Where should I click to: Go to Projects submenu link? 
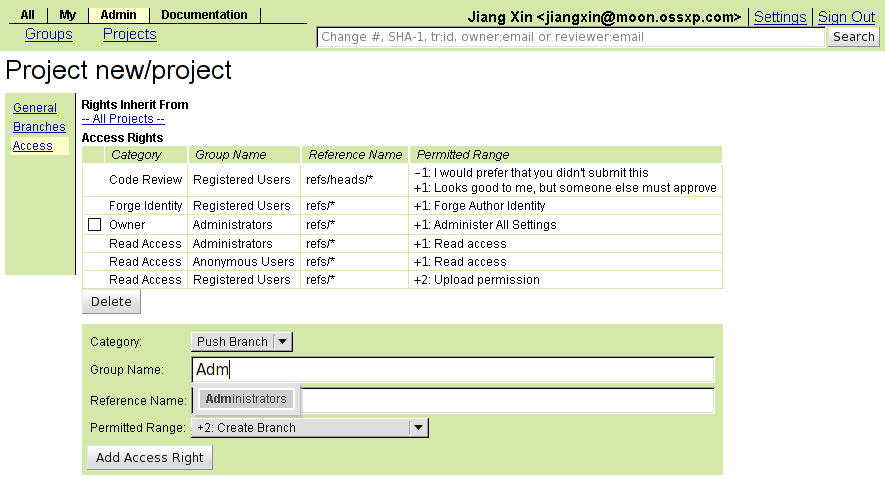(129, 34)
